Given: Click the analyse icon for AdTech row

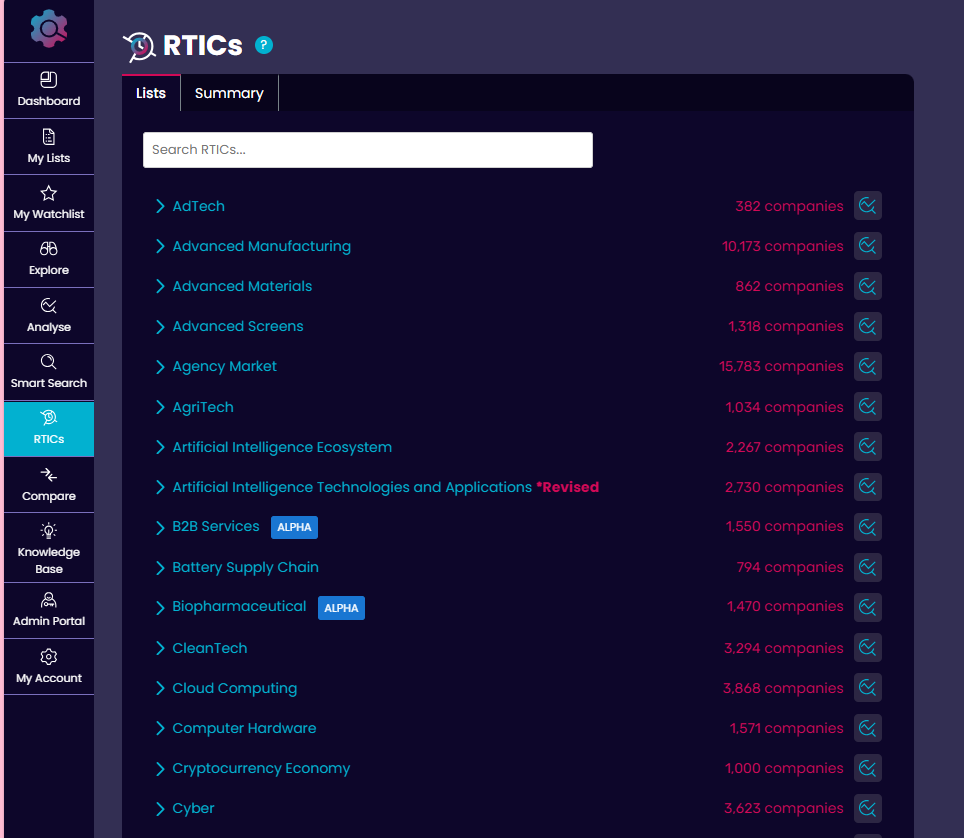Looking at the screenshot, I should 867,206.
